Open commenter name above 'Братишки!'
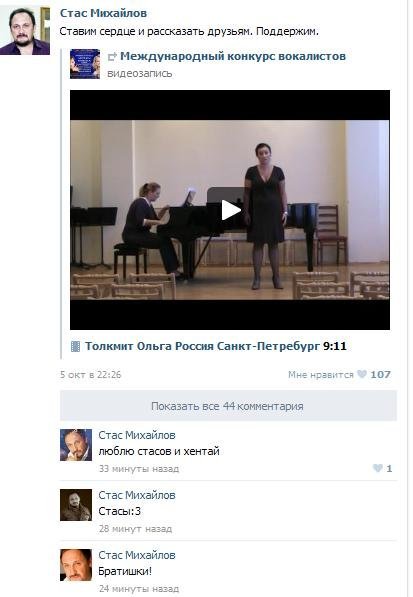The image size is (413, 597). [x=137, y=555]
